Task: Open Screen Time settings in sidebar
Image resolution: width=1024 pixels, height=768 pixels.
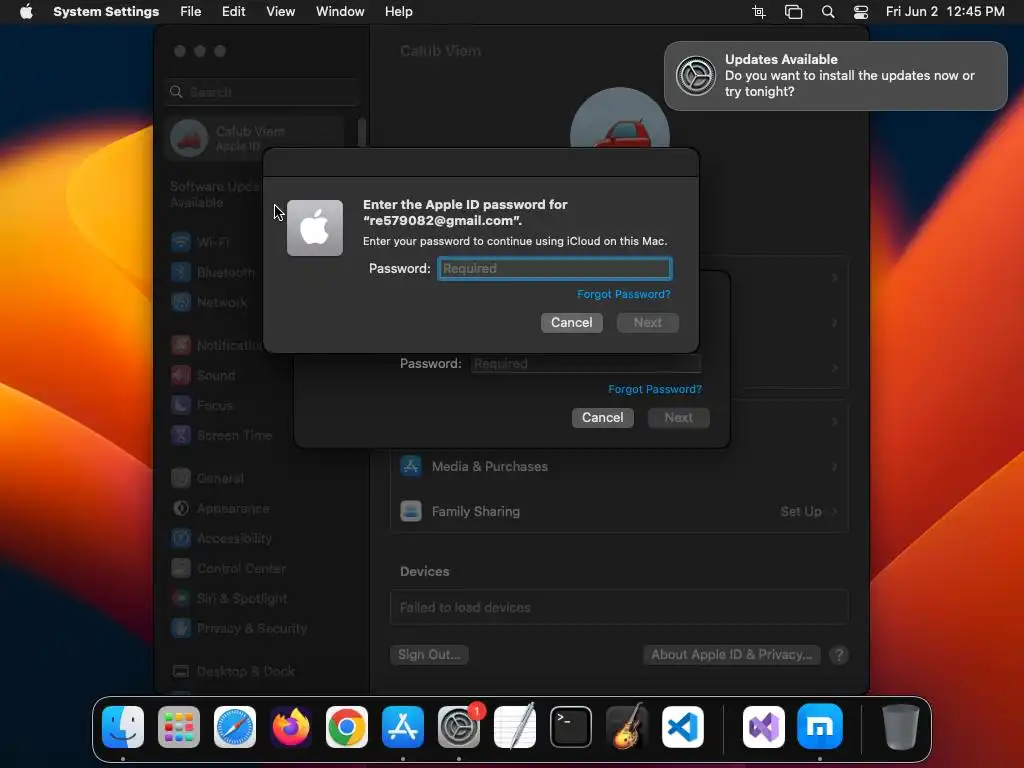Action: [221, 435]
